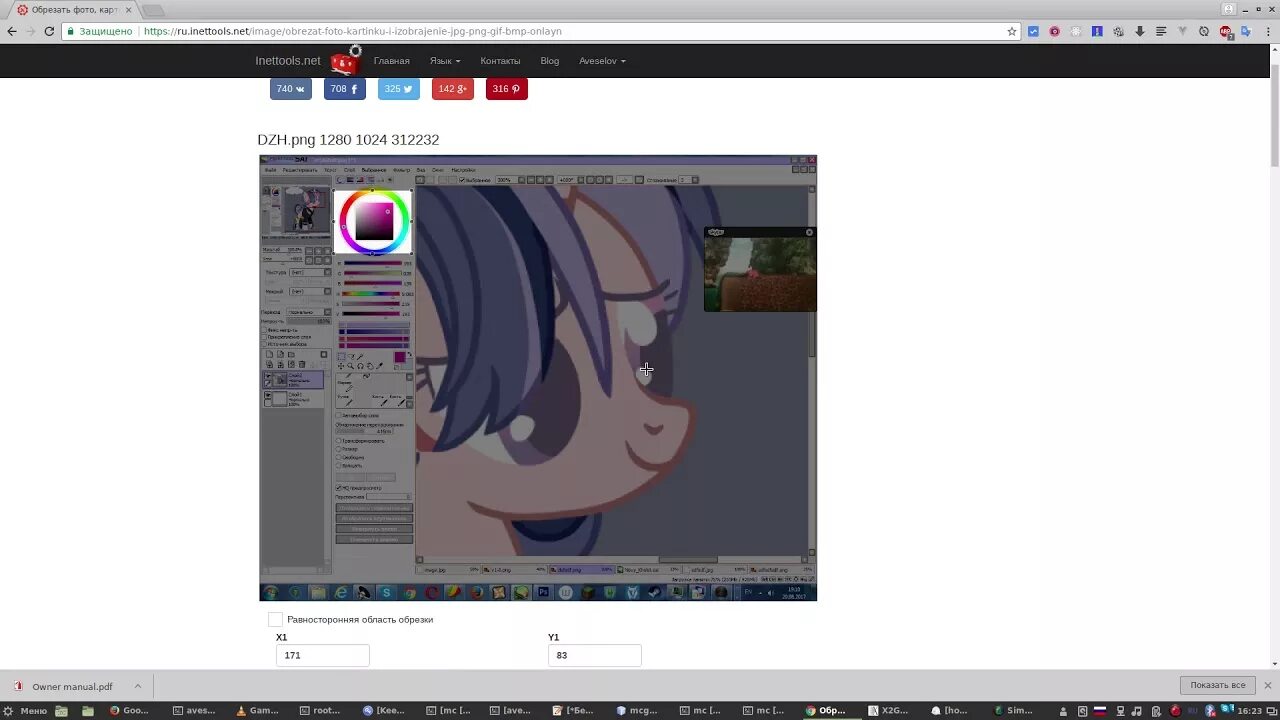Click the X1 input field with 171
Viewport: 1280px width, 720px height.
323,655
